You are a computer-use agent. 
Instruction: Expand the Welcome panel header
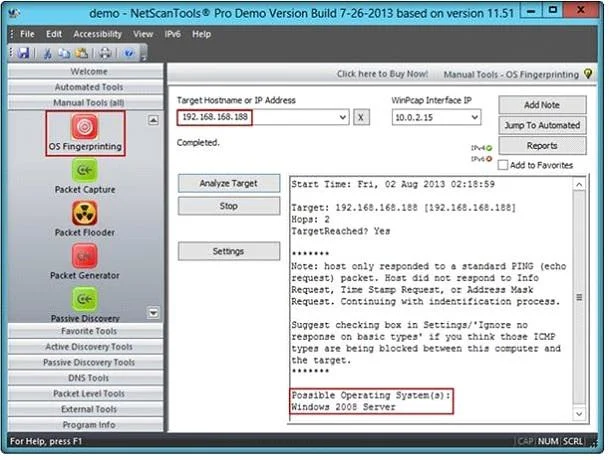85,71
